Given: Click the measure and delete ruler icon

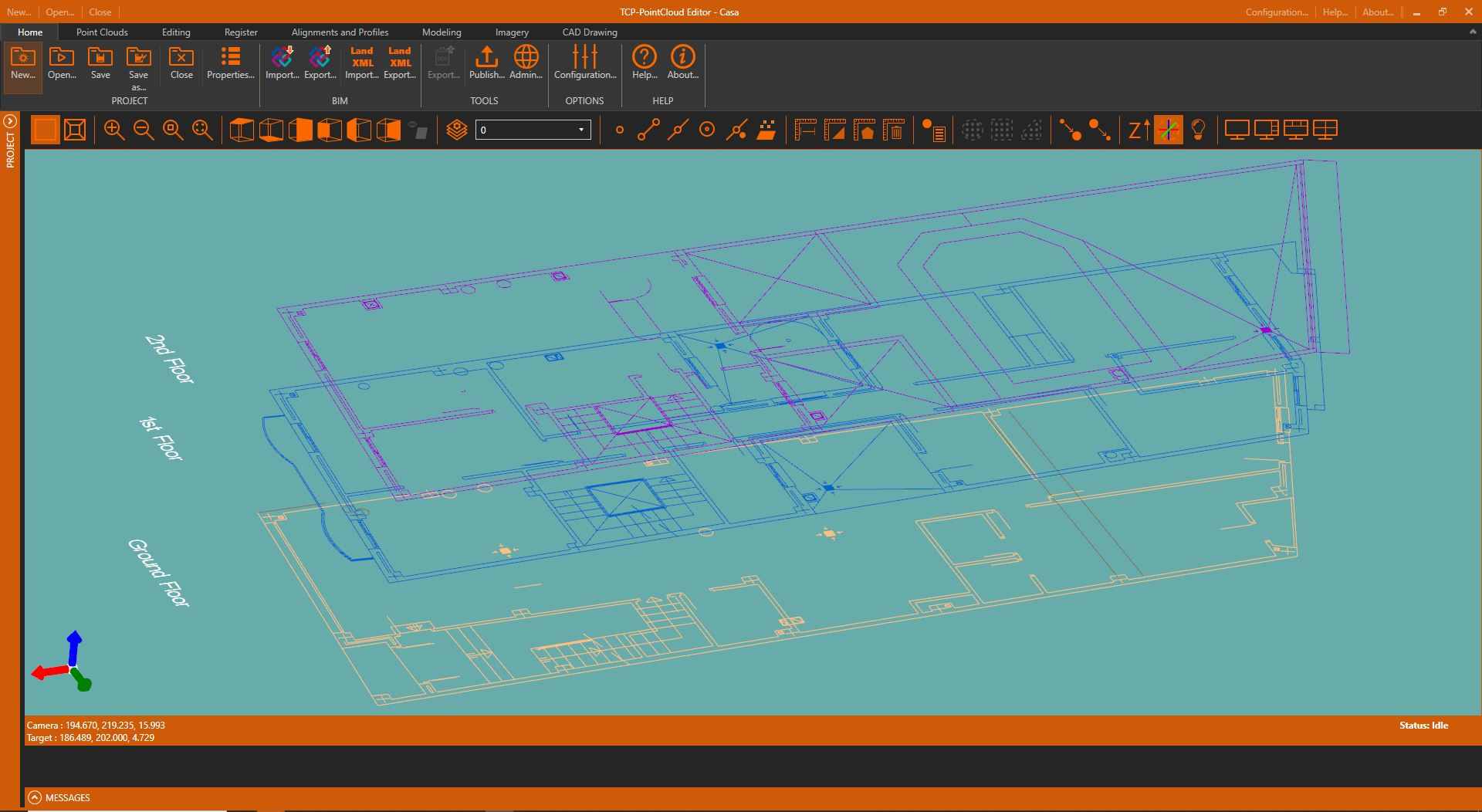Looking at the screenshot, I should tap(893, 130).
